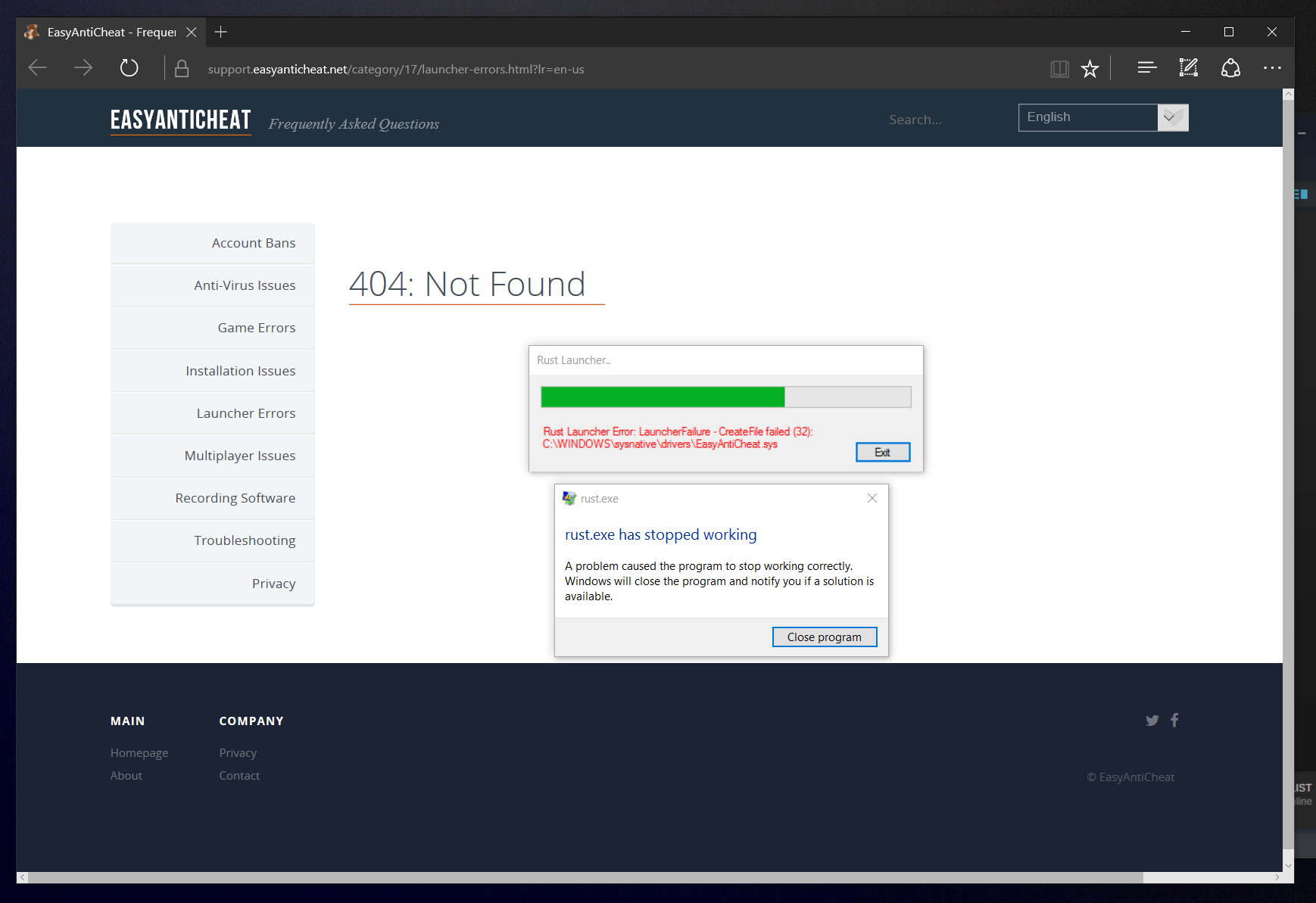Select the English language combo box
1316x903 pixels.
point(1103,117)
